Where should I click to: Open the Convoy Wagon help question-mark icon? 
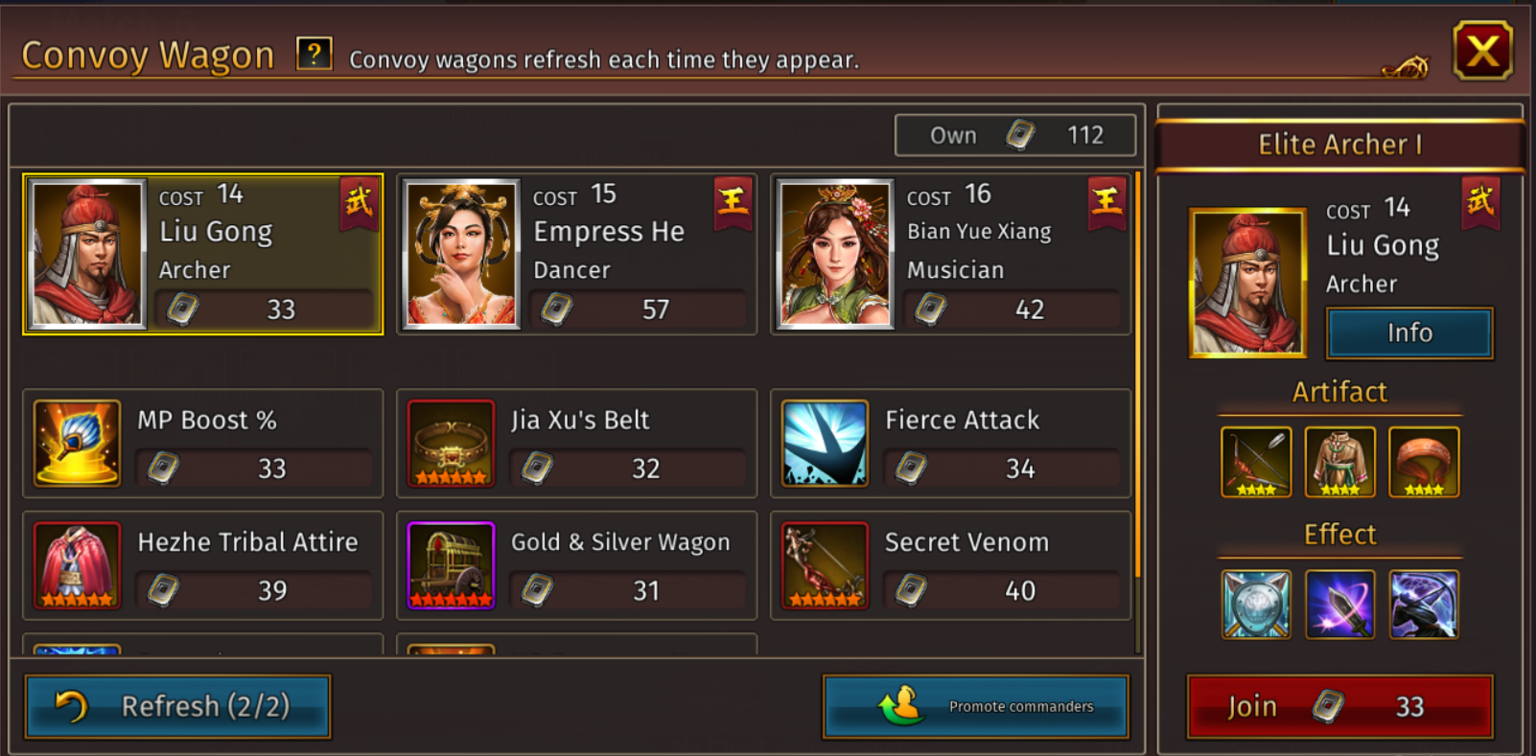314,54
